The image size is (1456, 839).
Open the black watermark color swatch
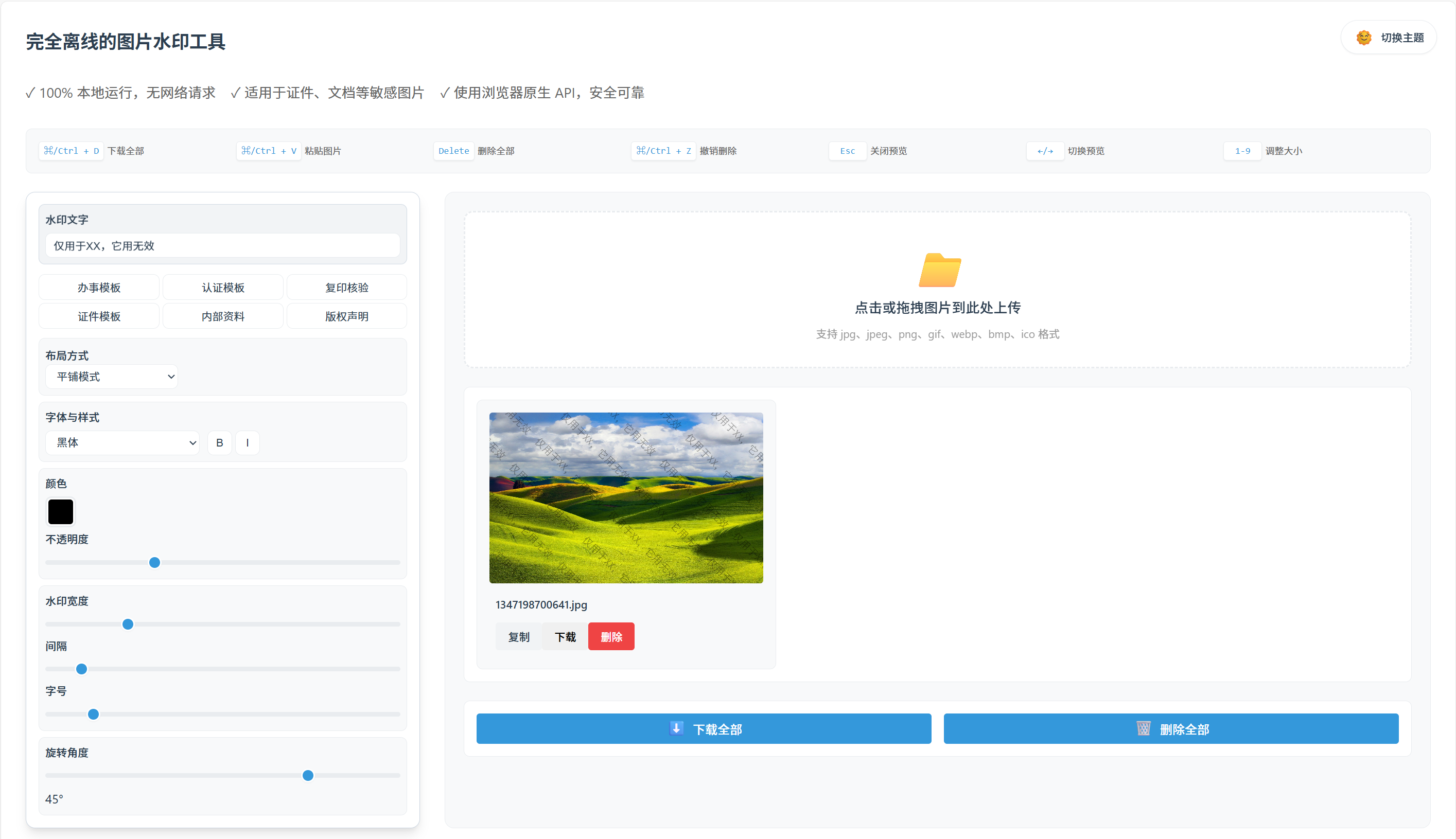pyautogui.click(x=61, y=512)
